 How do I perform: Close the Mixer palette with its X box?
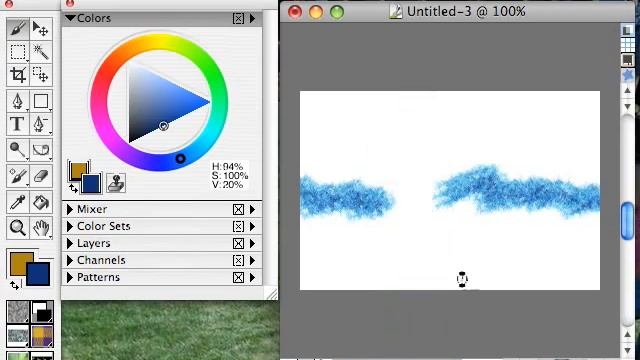pos(238,209)
